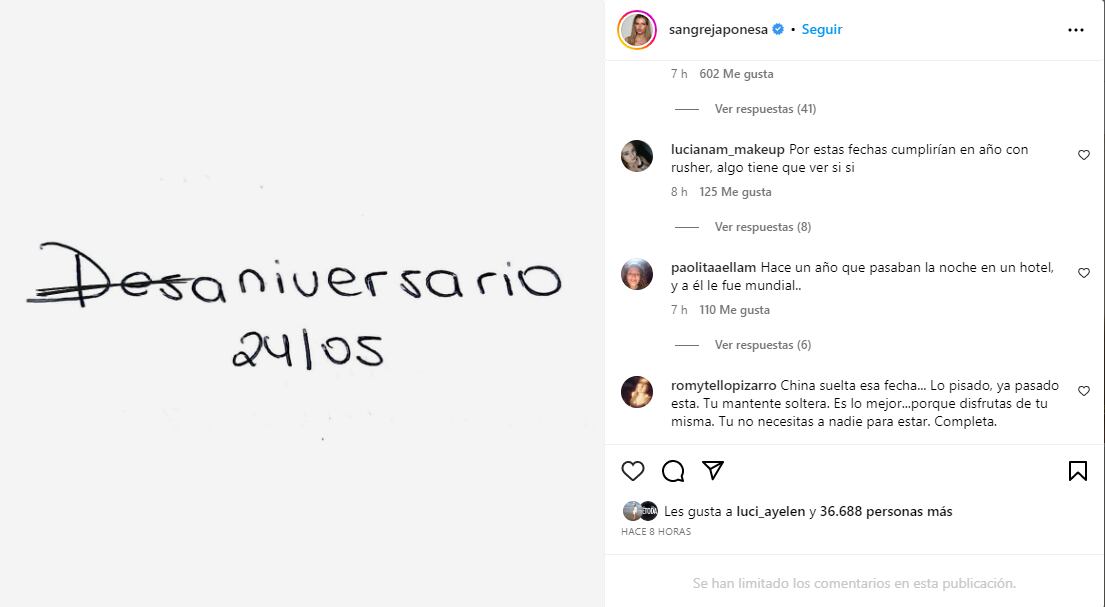The height and width of the screenshot is (607, 1105).
Task: Click the blue verified badge
Action: [x=778, y=30]
